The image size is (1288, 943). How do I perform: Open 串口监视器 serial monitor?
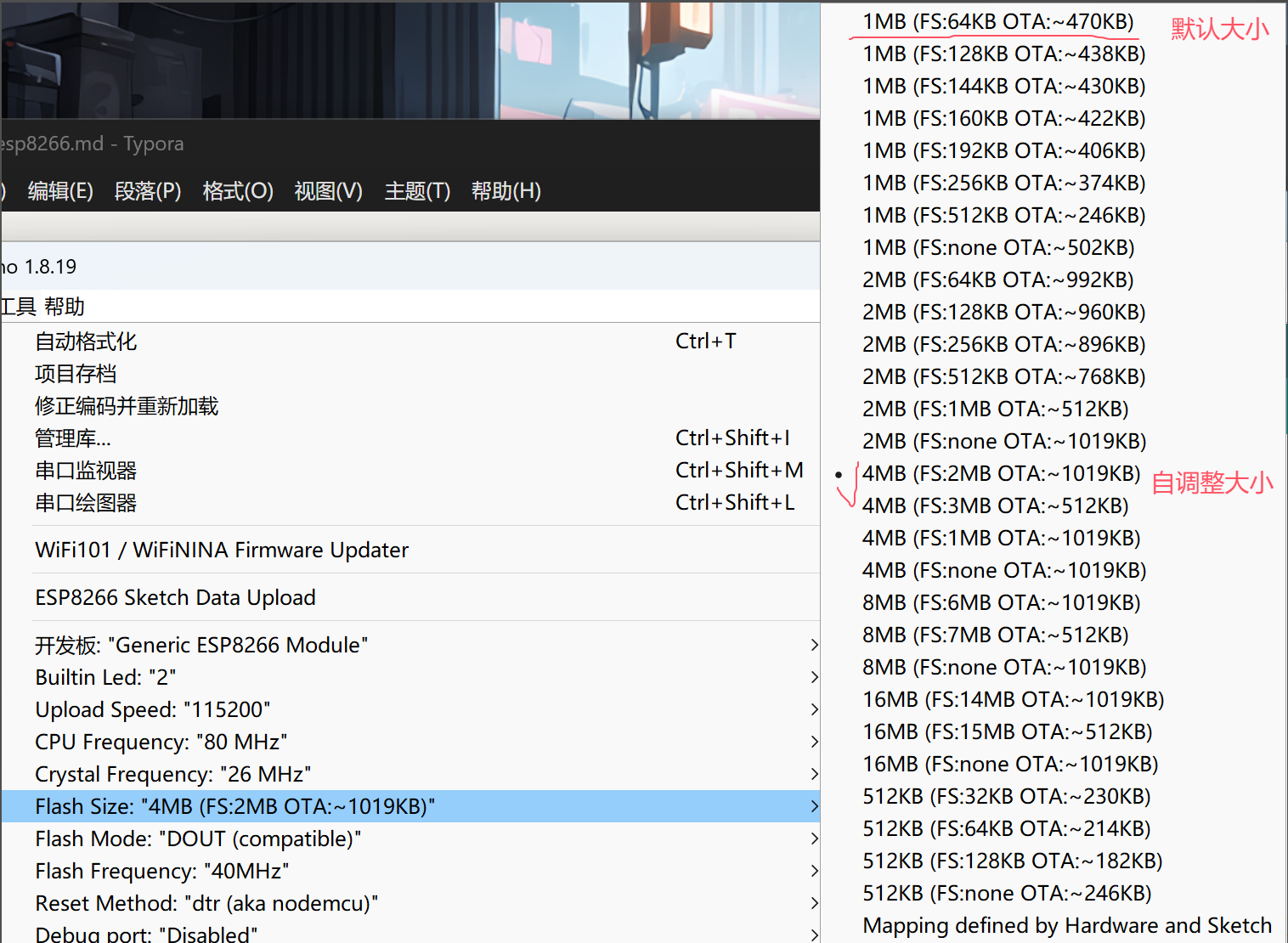click(410, 470)
